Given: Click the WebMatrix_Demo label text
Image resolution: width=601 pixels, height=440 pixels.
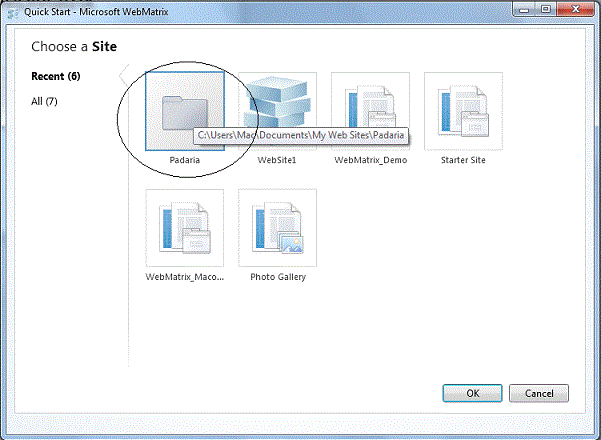Looking at the screenshot, I should click(x=371, y=160).
